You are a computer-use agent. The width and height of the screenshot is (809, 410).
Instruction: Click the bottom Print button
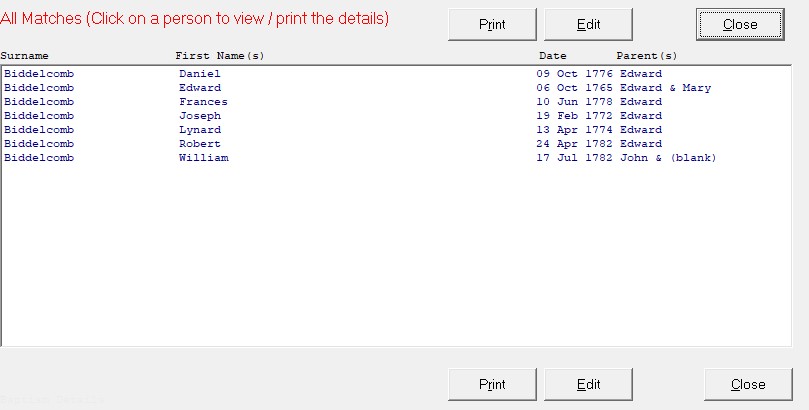(x=492, y=384)
